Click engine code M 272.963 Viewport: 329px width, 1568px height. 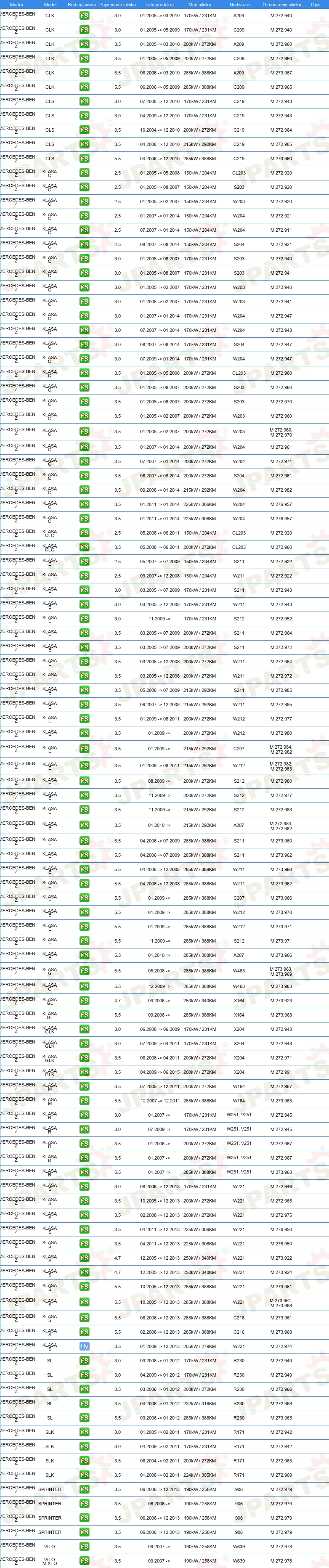pos(281,1461)
